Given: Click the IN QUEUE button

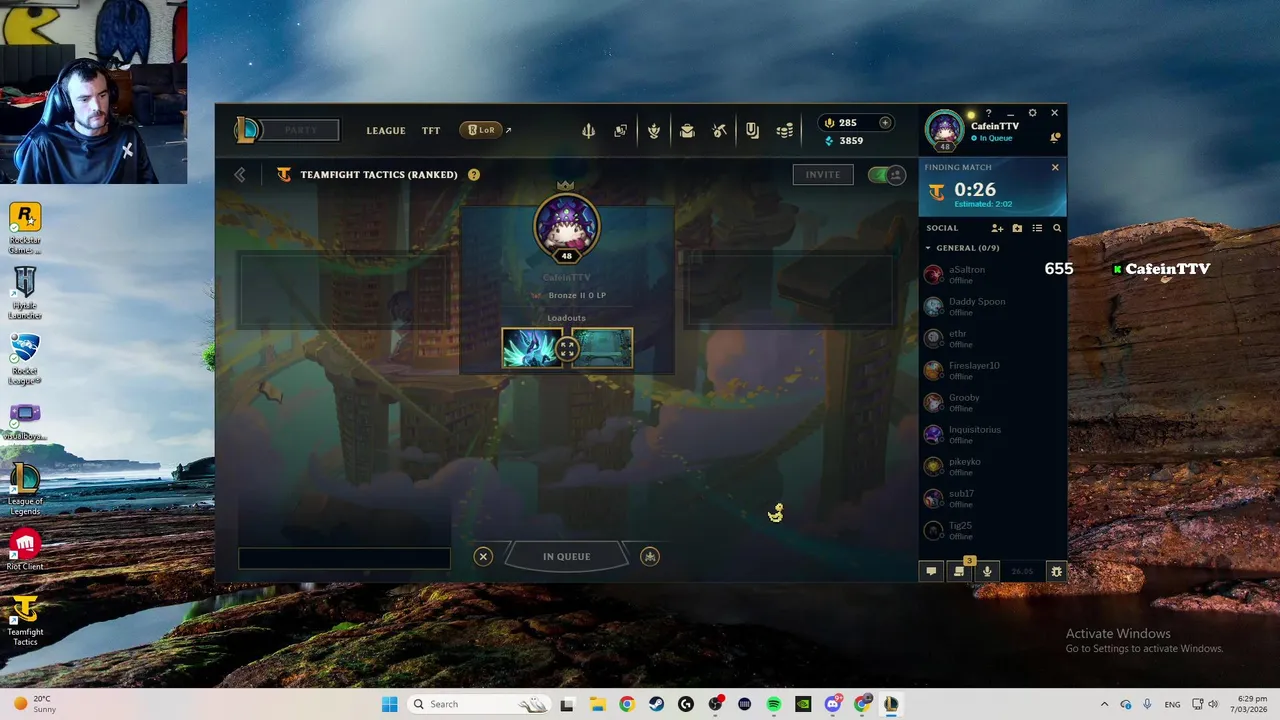Looking at the screenshot, I should click(x=567, y=557).
